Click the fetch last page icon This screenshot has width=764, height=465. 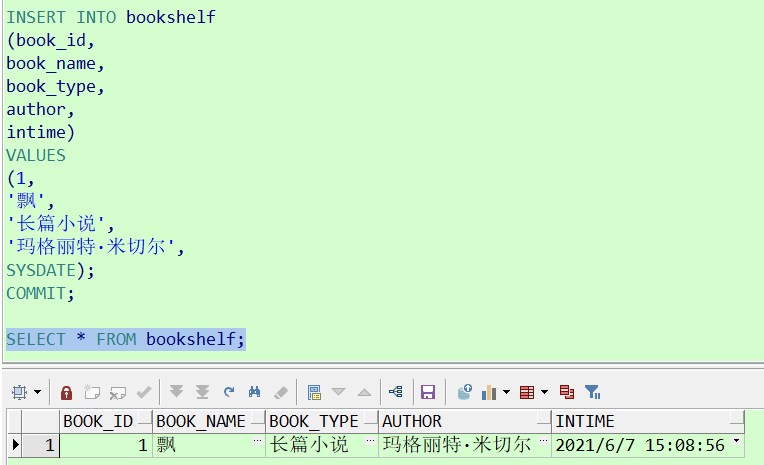coord(202,392)
